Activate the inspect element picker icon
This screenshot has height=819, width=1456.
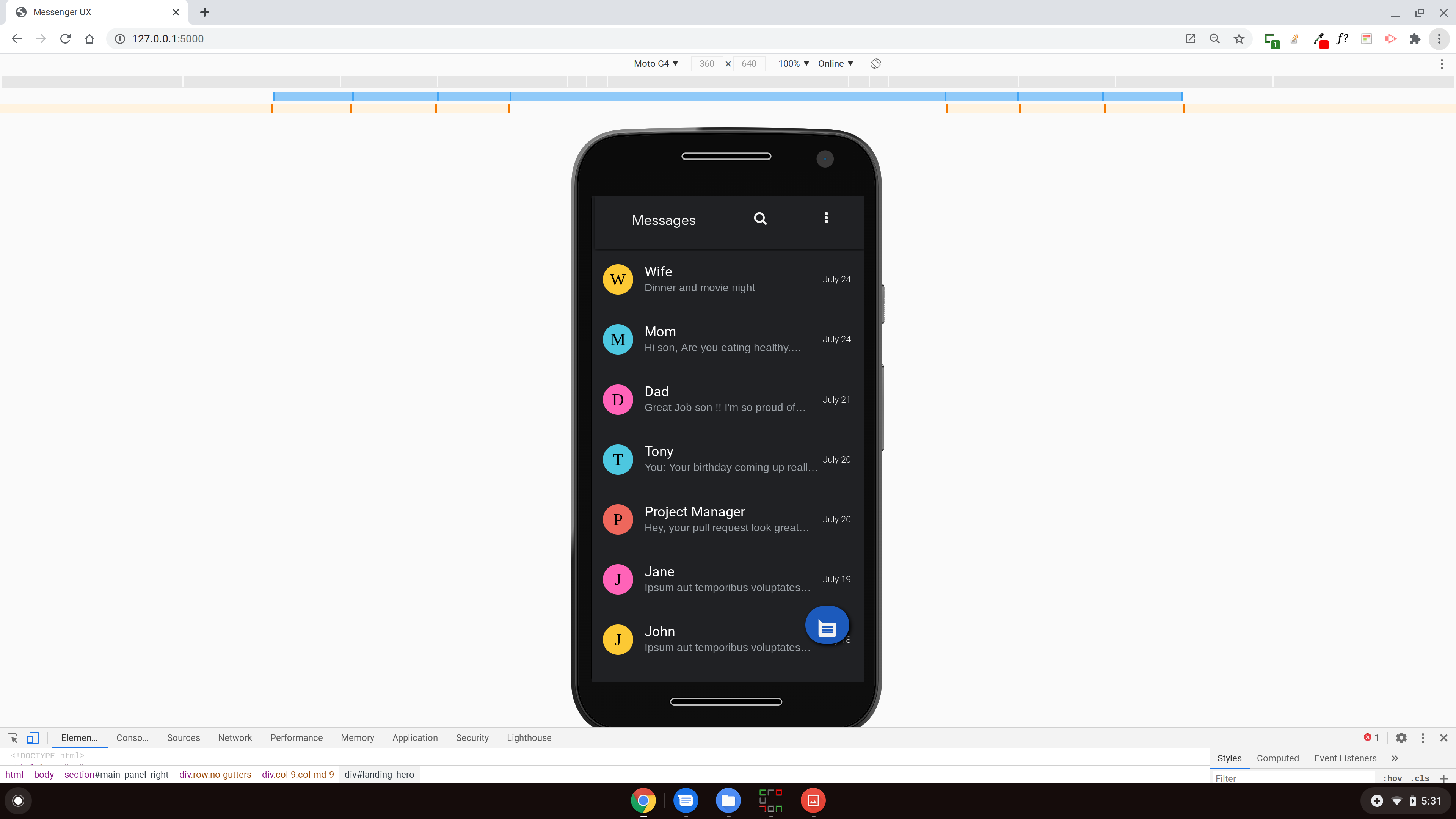pos(13,737)
